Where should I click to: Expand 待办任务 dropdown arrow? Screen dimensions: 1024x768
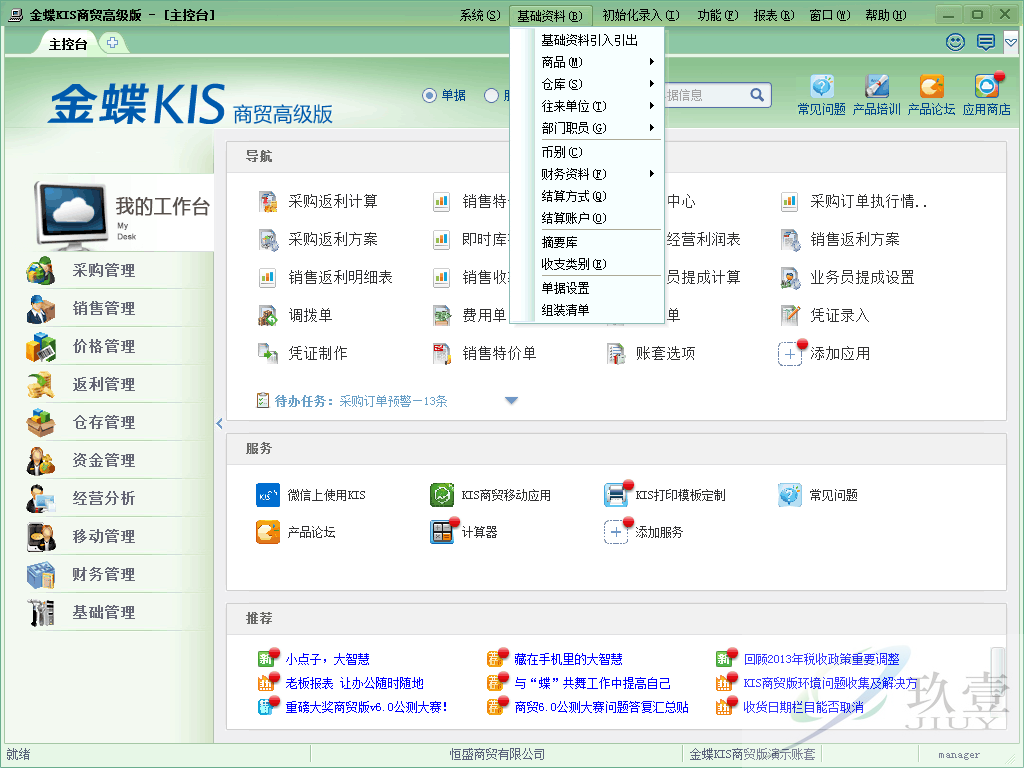click(511, 401)
